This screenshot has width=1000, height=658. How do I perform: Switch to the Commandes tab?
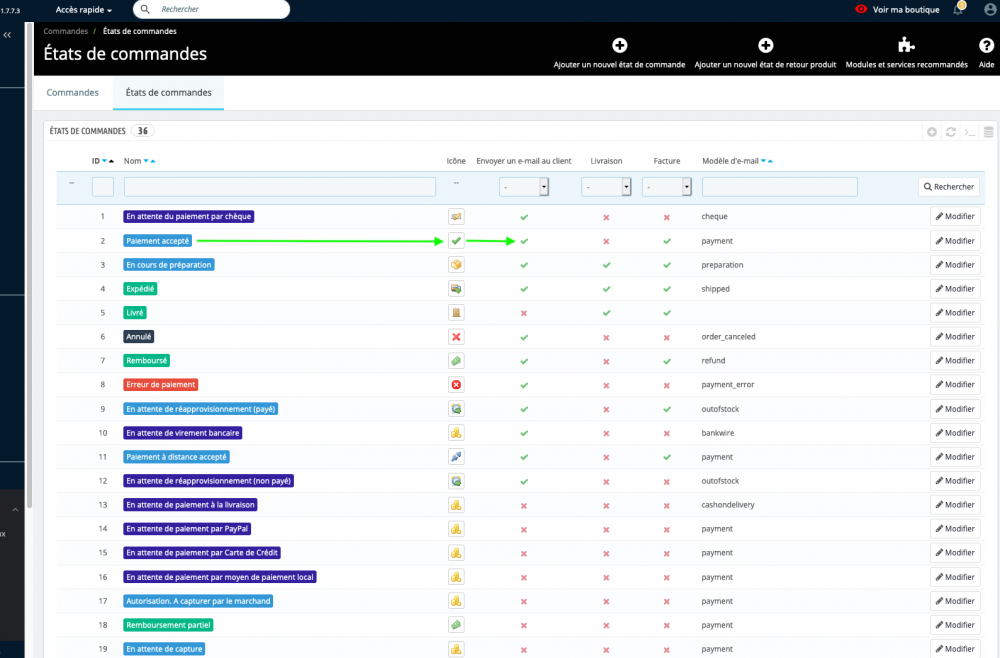coord(73,92)
